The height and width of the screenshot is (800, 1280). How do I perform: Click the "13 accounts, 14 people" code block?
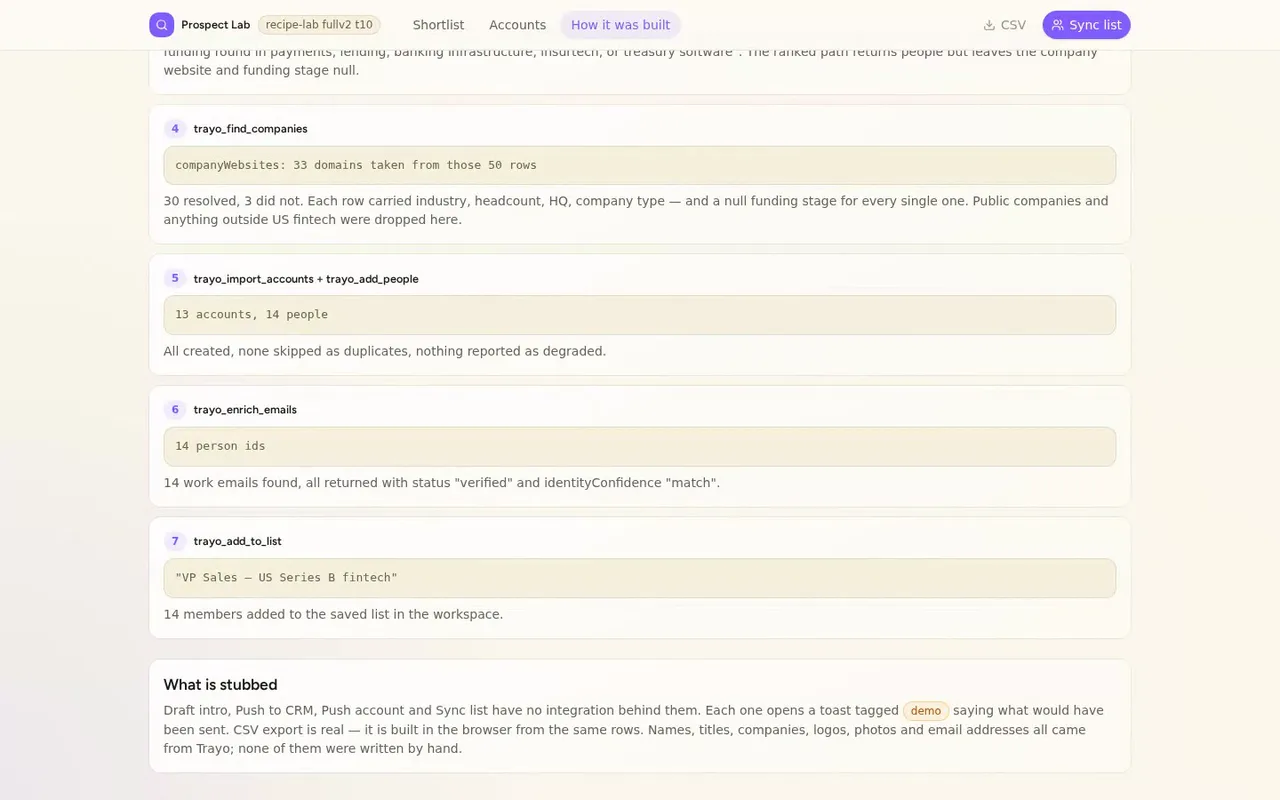pyautogui.click(x=640, y=315)
